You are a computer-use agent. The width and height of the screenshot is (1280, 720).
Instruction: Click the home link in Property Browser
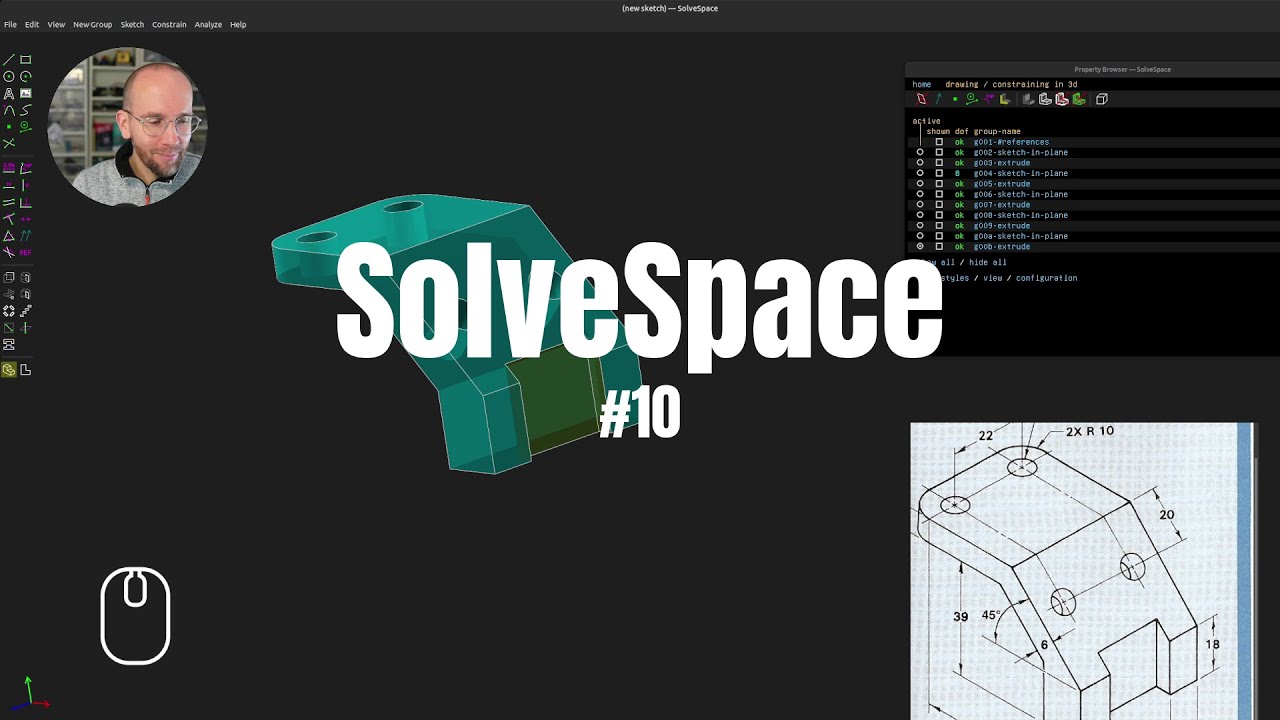tap(921, 84)
